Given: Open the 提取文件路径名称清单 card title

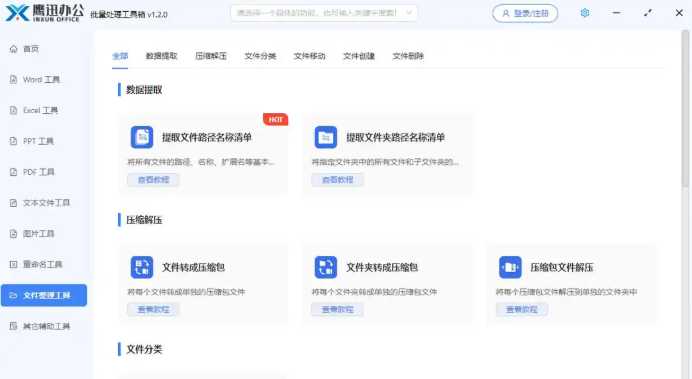Looking at the screenshot, I should coord(207,137).
